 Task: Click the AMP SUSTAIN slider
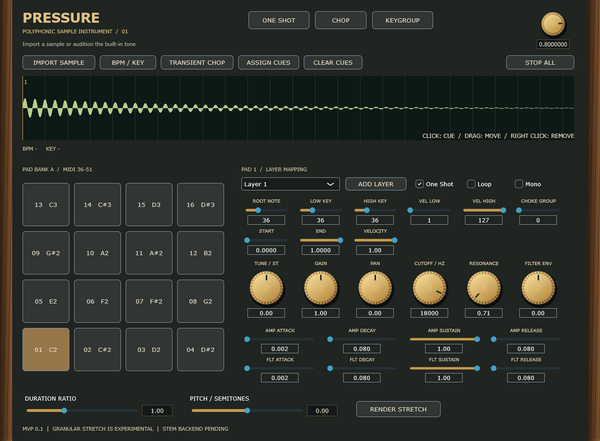click(444, 339)
